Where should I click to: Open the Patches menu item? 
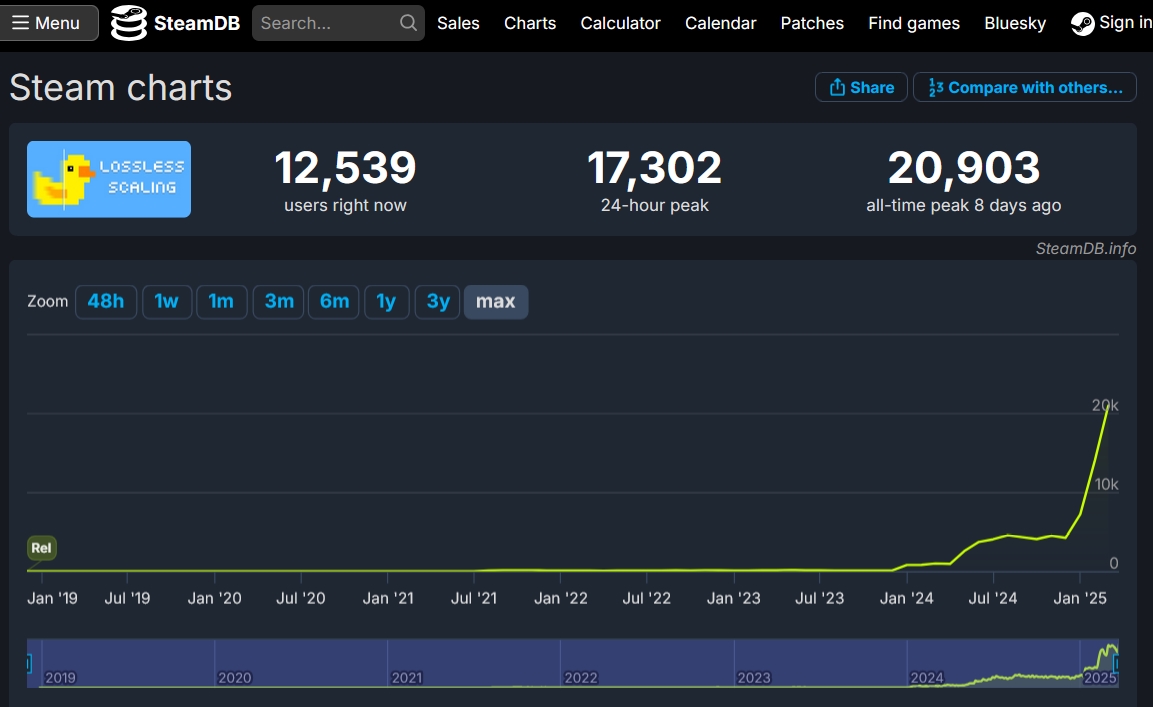coord(813,23)
